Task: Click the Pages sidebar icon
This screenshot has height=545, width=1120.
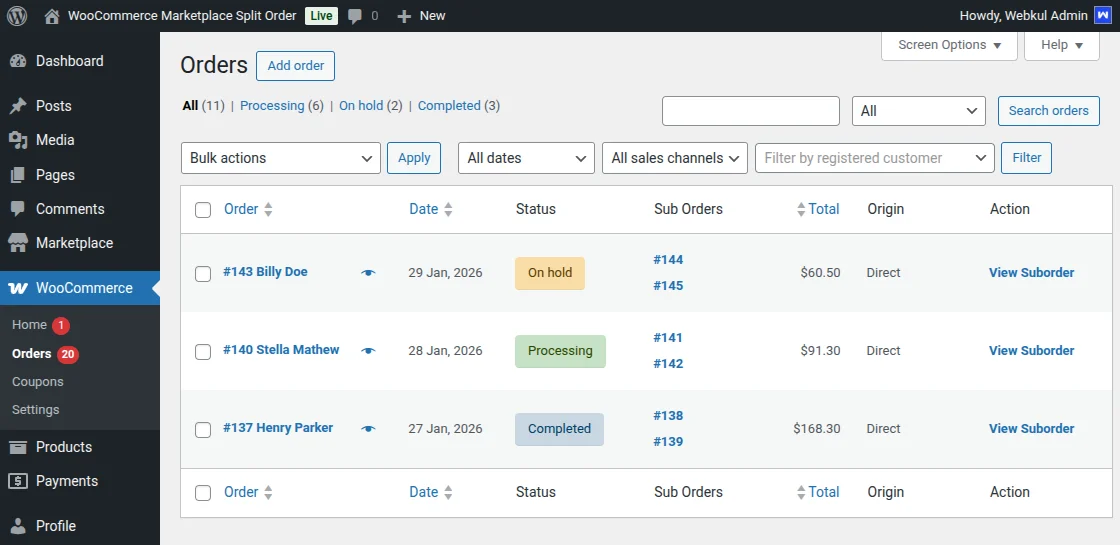Action: [x=18, y=174]
